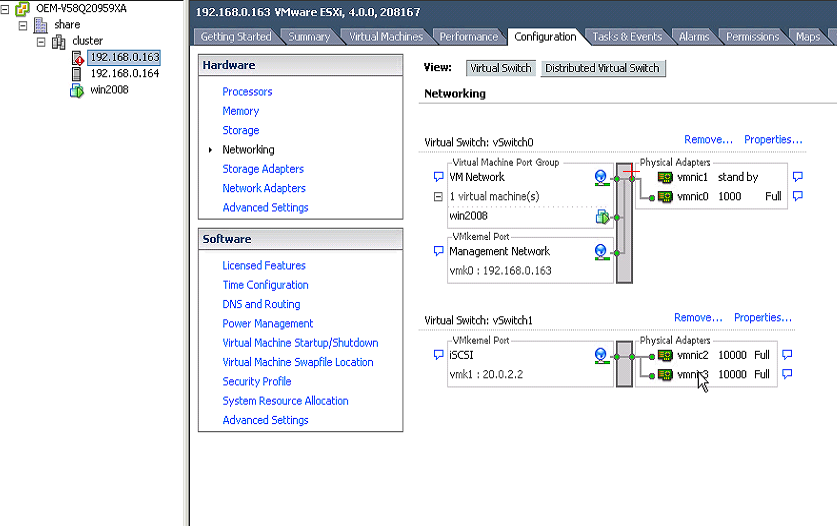Viewport: 837px width, 526px height.
Task: Click the vmnic1 physical adapter icon
Action: (665, 177)
